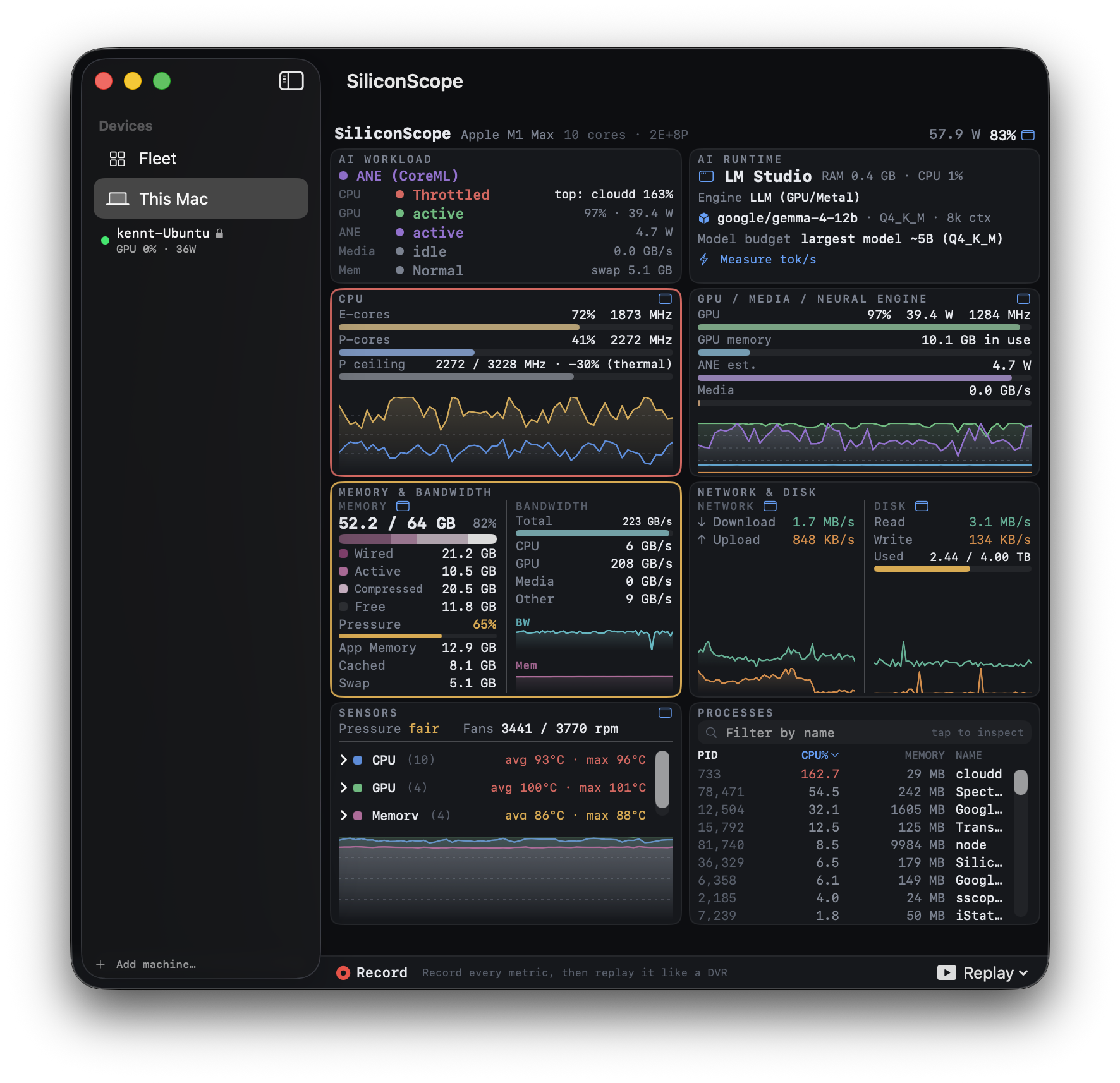The width and height of the screenshot is (1120, 1083).
Task: Start recording with the Record button
Action: coord(372,973)
